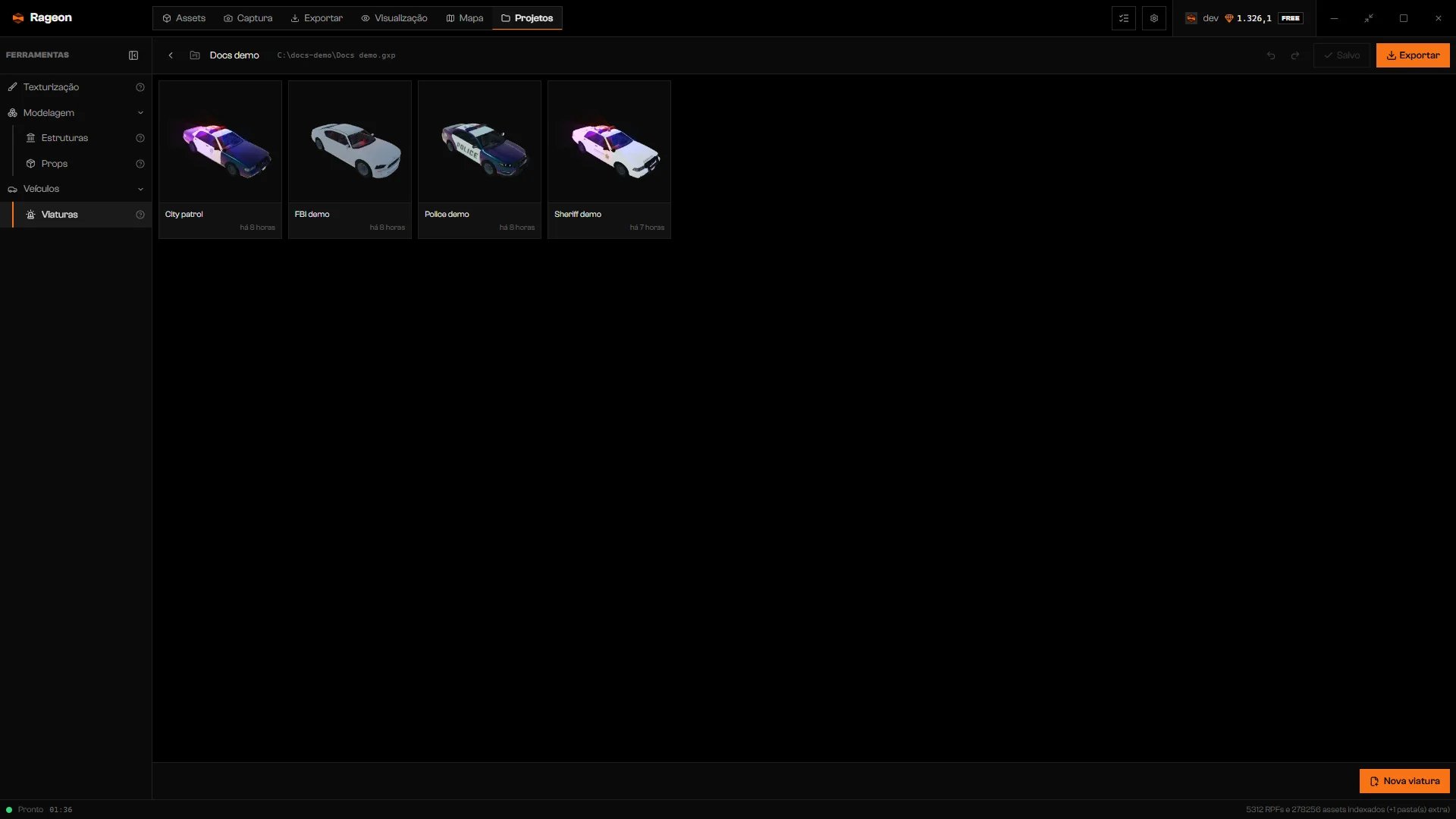This screenshot has height=819, width=1456.
Task: Click the back arrow beside Docs demo
Action: click(171, 55)
